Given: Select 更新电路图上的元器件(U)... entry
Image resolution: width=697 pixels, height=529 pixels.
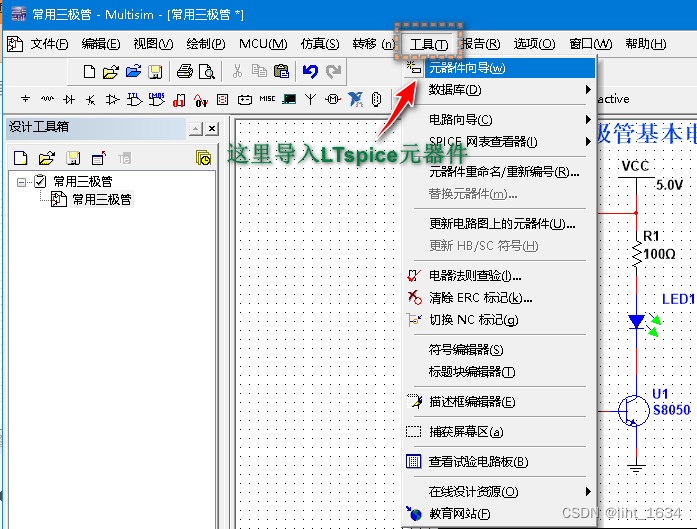Looking at the screenshot, I should [x=500, y=224].
